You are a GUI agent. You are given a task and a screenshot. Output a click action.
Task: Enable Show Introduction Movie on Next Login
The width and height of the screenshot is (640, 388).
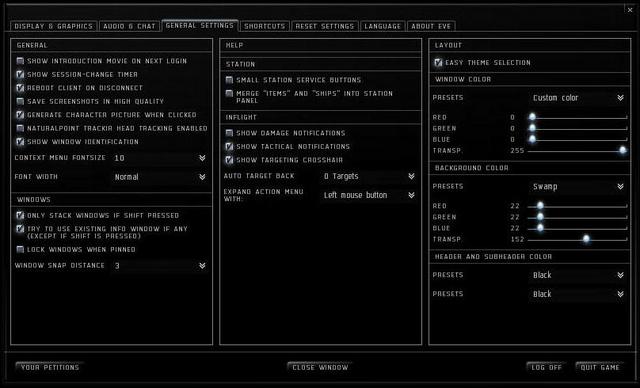pos(20,61)
